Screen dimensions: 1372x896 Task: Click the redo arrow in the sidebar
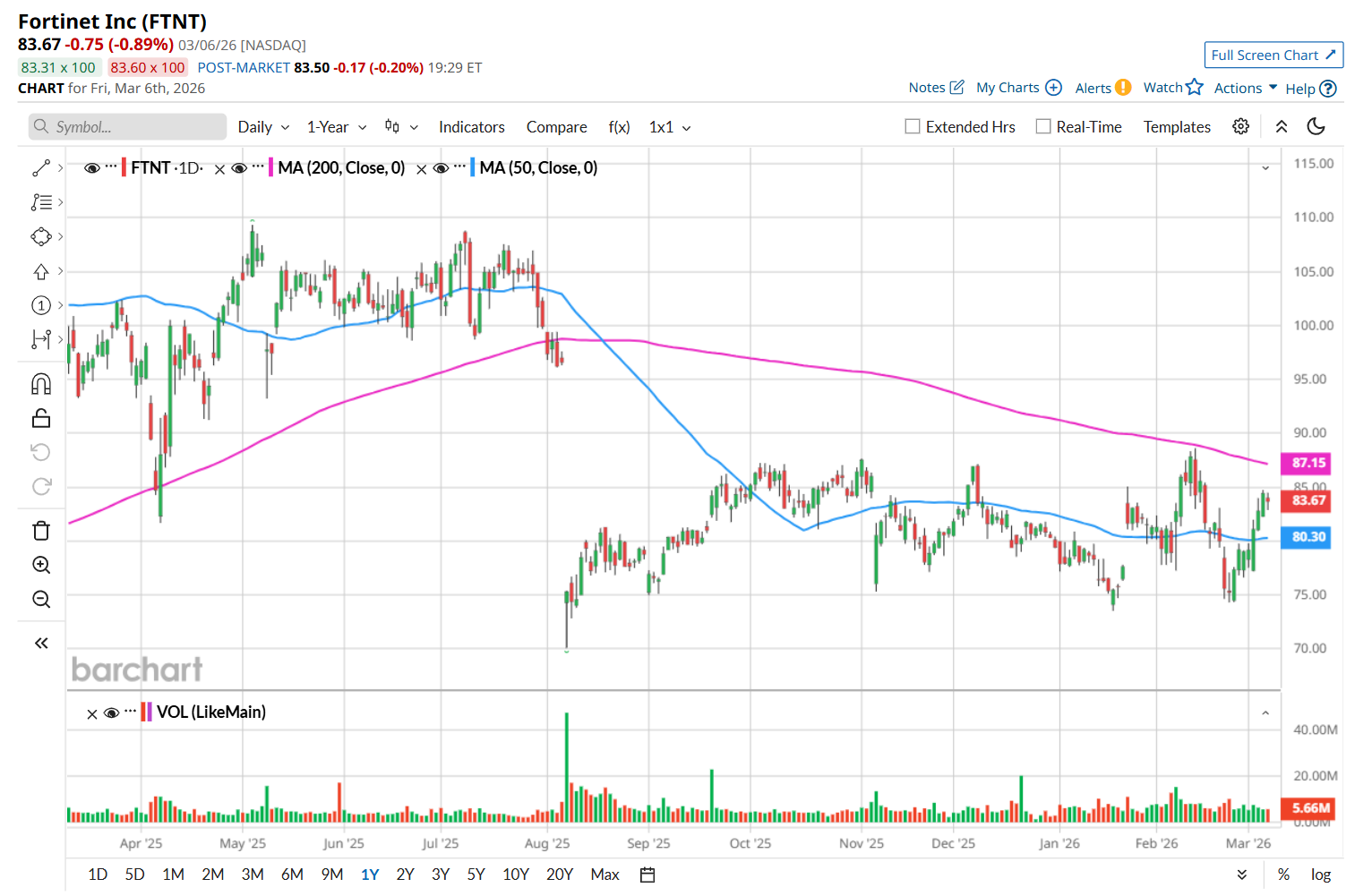[x=41, y=487]
